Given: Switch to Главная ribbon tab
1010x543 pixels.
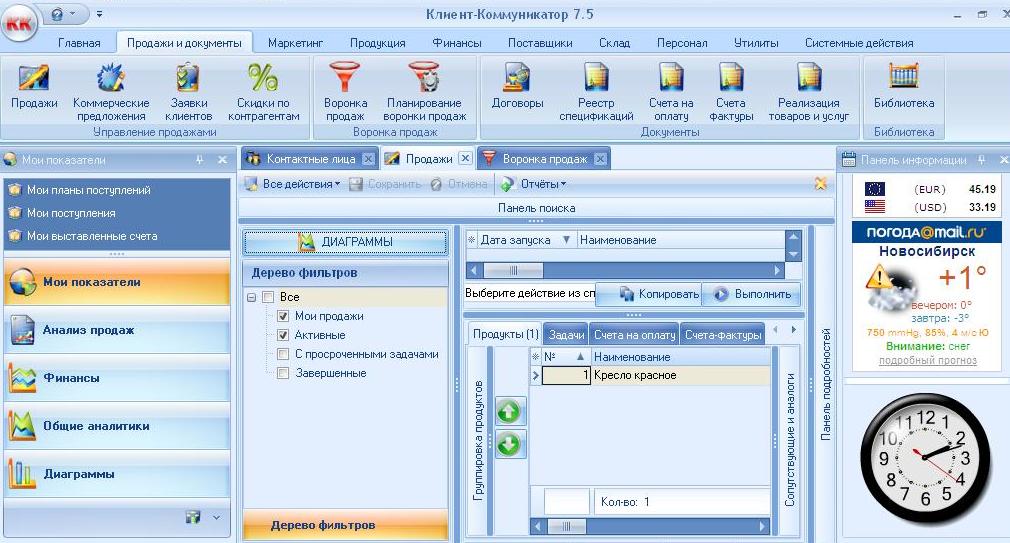Looking at the screenshot, I should 79,43.
